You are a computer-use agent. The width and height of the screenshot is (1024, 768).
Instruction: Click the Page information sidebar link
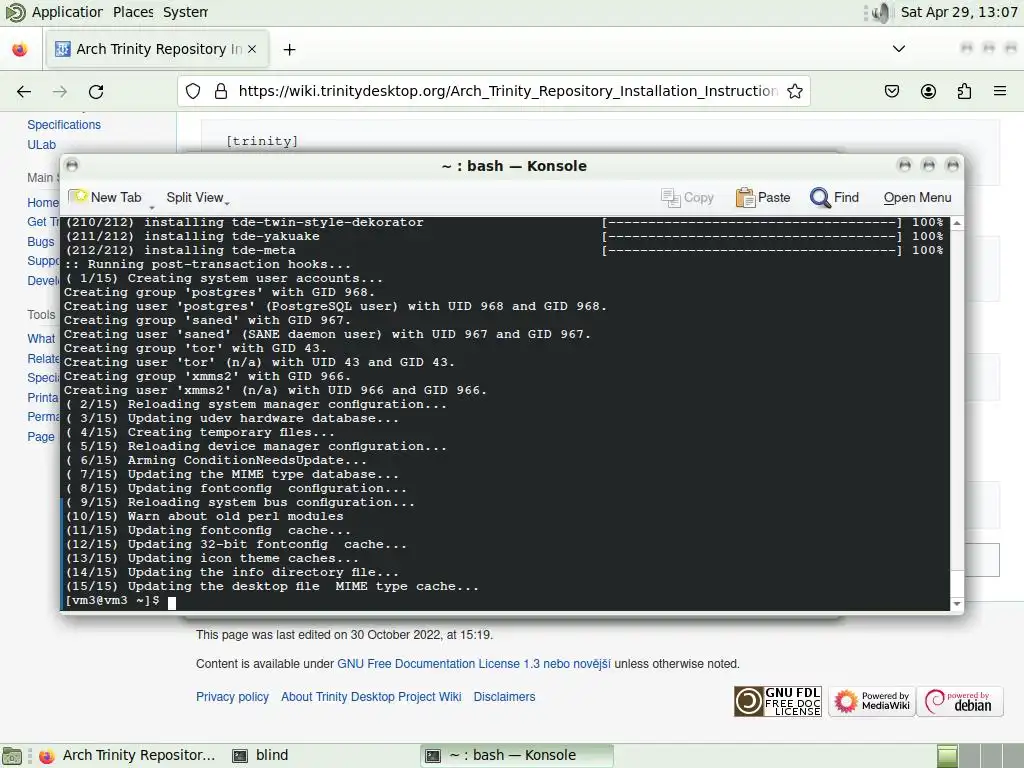pyautogui.click(x=40, y=436)
